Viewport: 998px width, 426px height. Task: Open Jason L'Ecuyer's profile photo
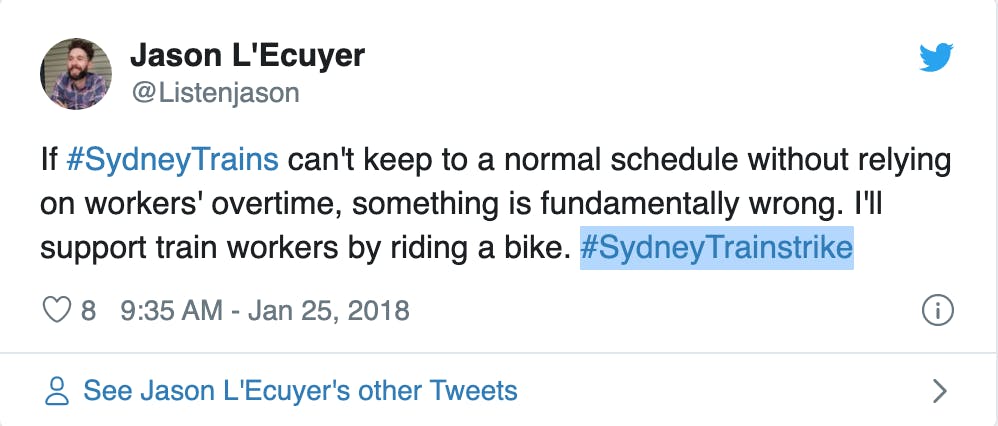[76, 74]
